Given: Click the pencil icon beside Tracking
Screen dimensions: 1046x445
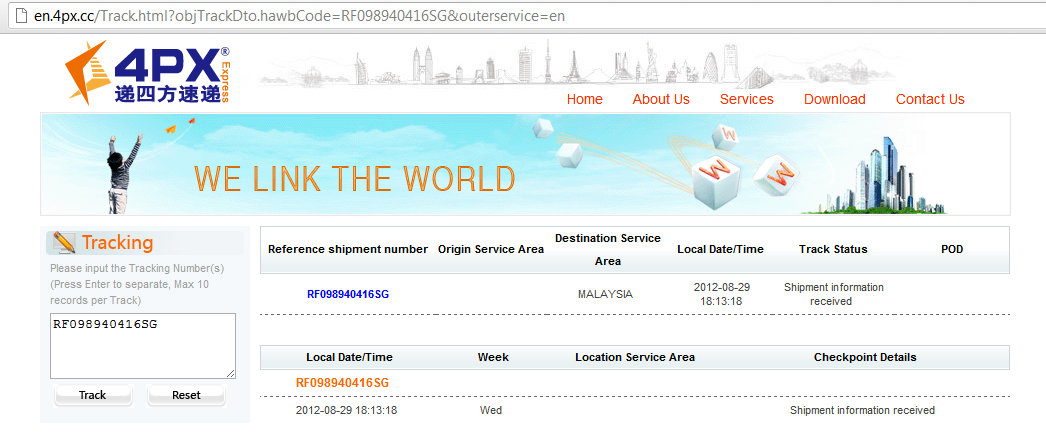Looking at the screenshot, I should pyautogui.click(x=64, y=242).
